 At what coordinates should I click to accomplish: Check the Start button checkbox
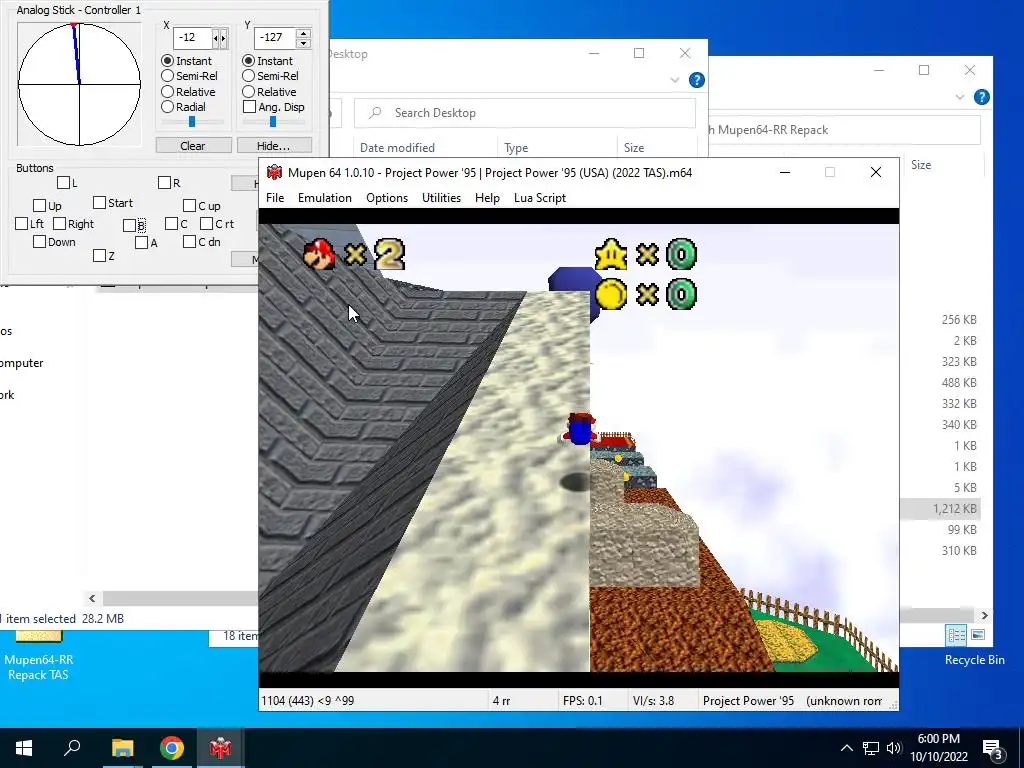click(x=99, y=203)
